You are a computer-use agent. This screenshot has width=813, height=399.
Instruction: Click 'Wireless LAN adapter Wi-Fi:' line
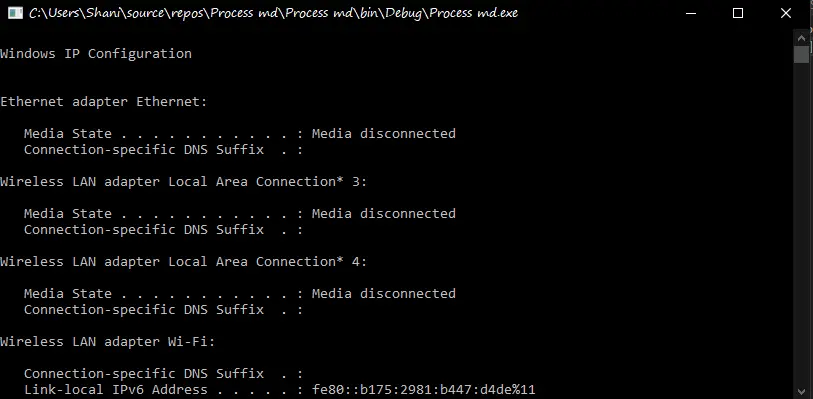pos(107,341)
